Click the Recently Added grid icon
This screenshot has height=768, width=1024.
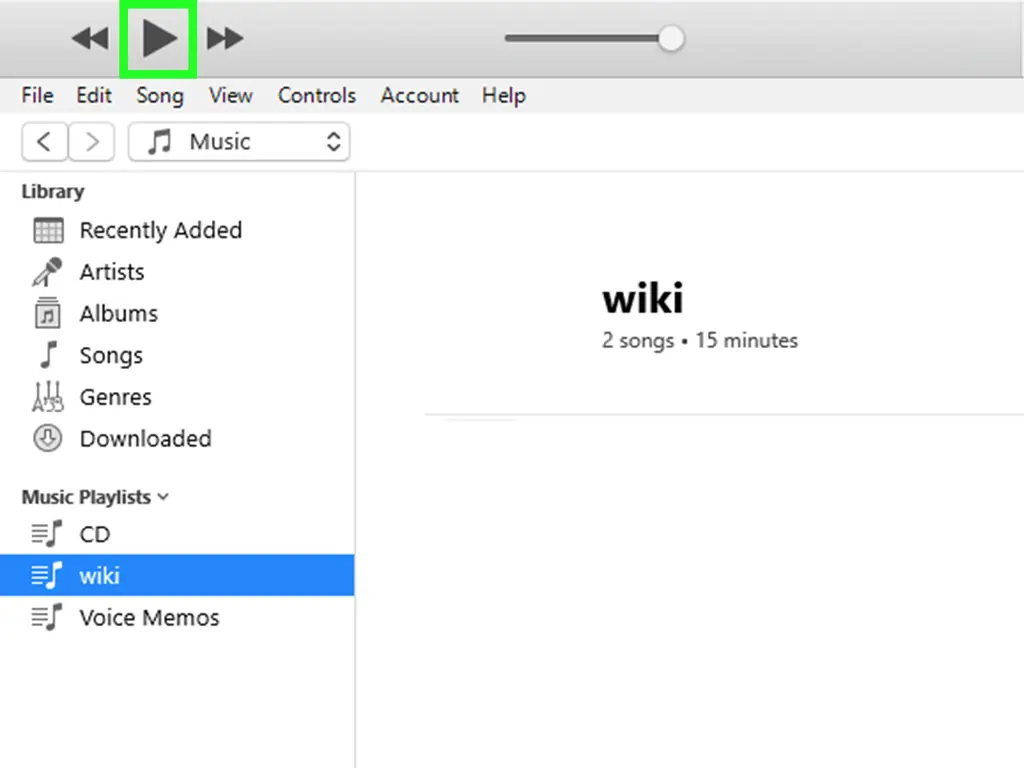(x=48, y=230)
